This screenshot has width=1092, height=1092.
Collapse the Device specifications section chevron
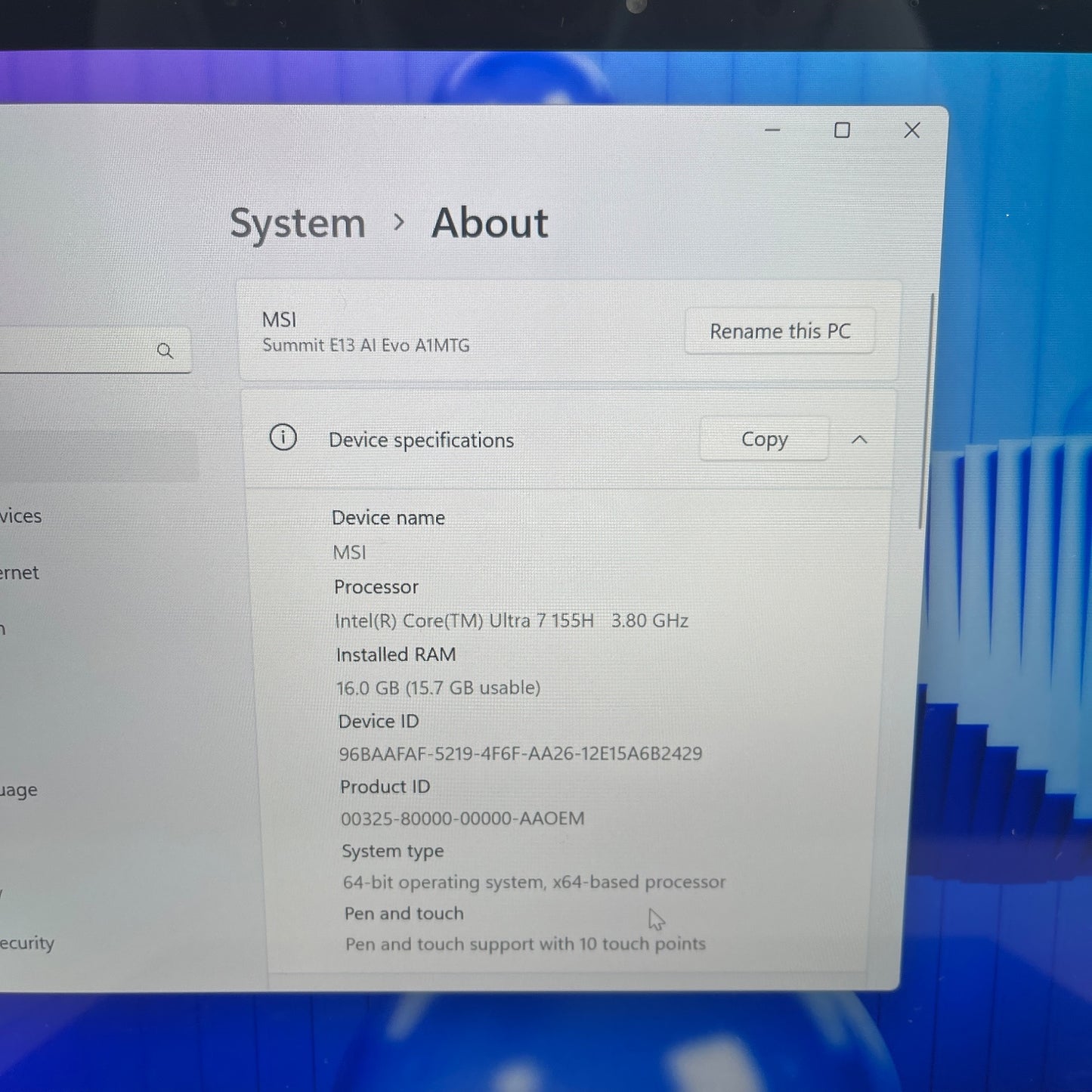pos(859,439)
